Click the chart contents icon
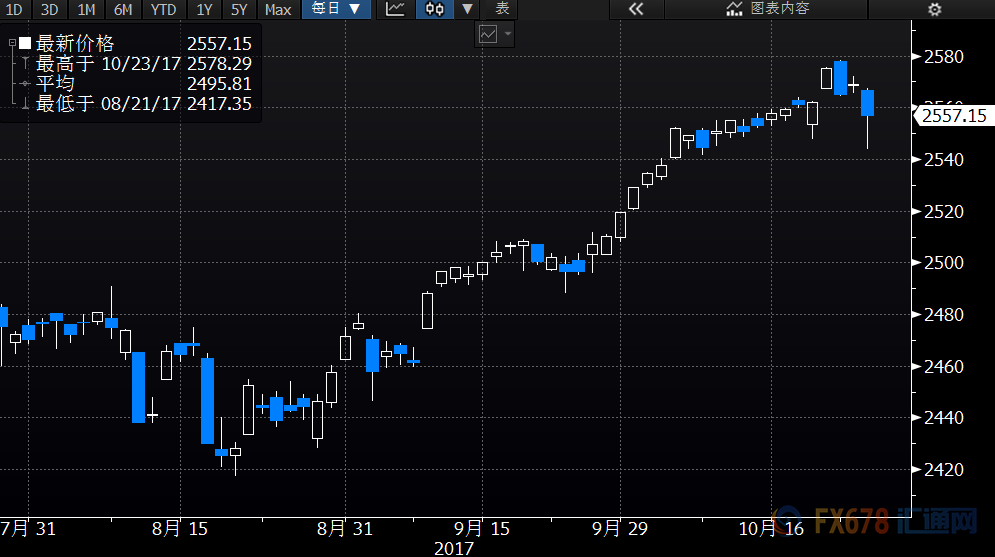The width and height of the screenshot is (995, 557). [x=734, y=9]
